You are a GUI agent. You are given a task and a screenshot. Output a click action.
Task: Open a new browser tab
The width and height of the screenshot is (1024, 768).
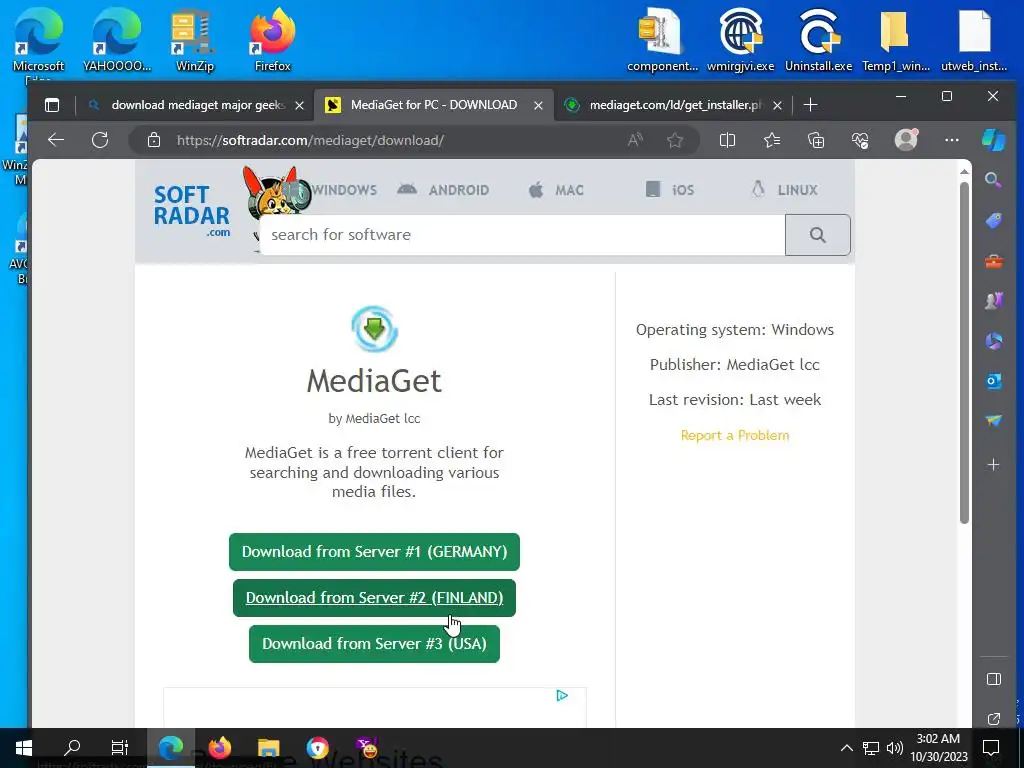pyautogui.click(x=810, y=105)
